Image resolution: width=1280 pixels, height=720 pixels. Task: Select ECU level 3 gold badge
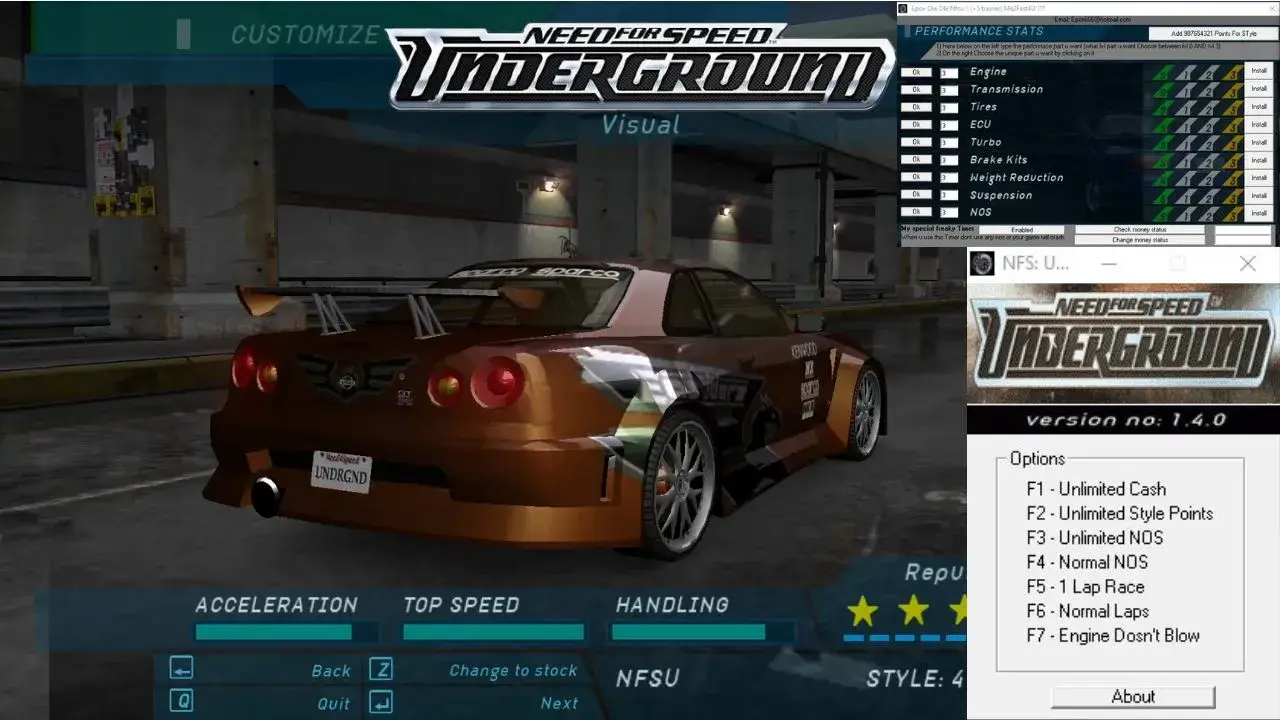pos(1233,125)
